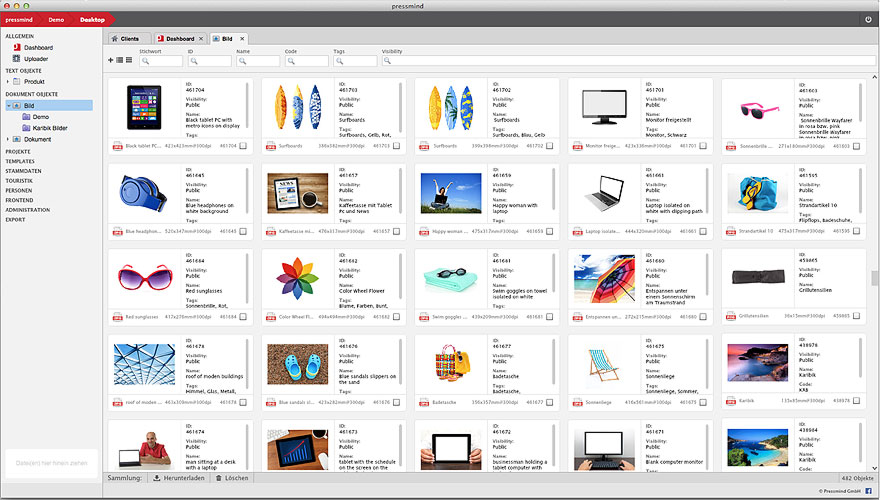Switch to the Clients tab
The width and height of the screenshot is (880, 500).
125,38
